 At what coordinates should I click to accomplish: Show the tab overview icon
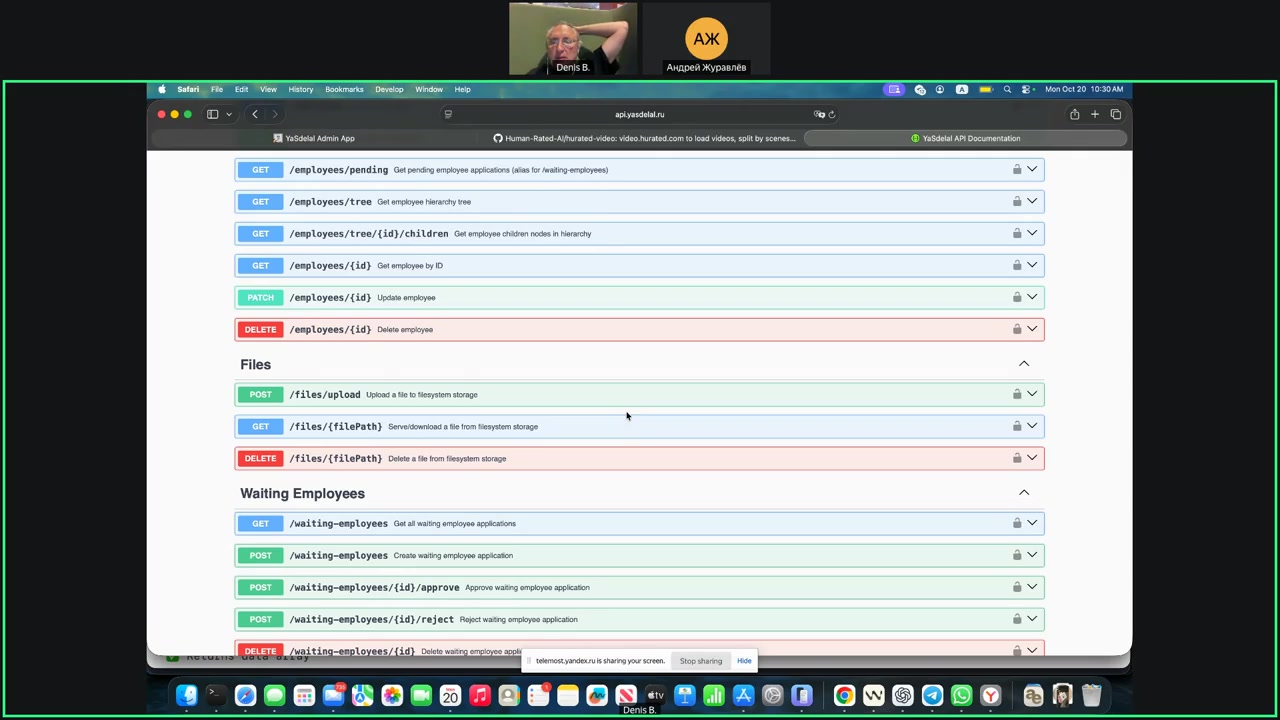pos(1116,114)
